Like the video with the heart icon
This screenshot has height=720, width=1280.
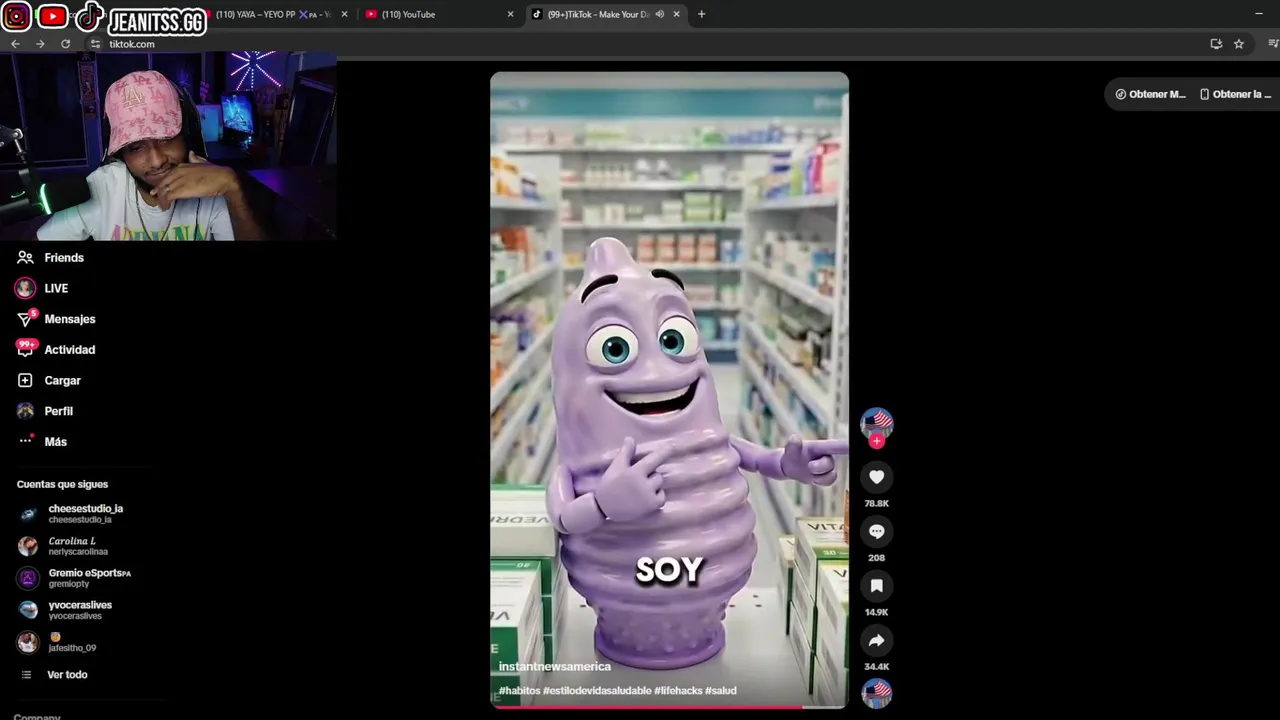(877, 477)
